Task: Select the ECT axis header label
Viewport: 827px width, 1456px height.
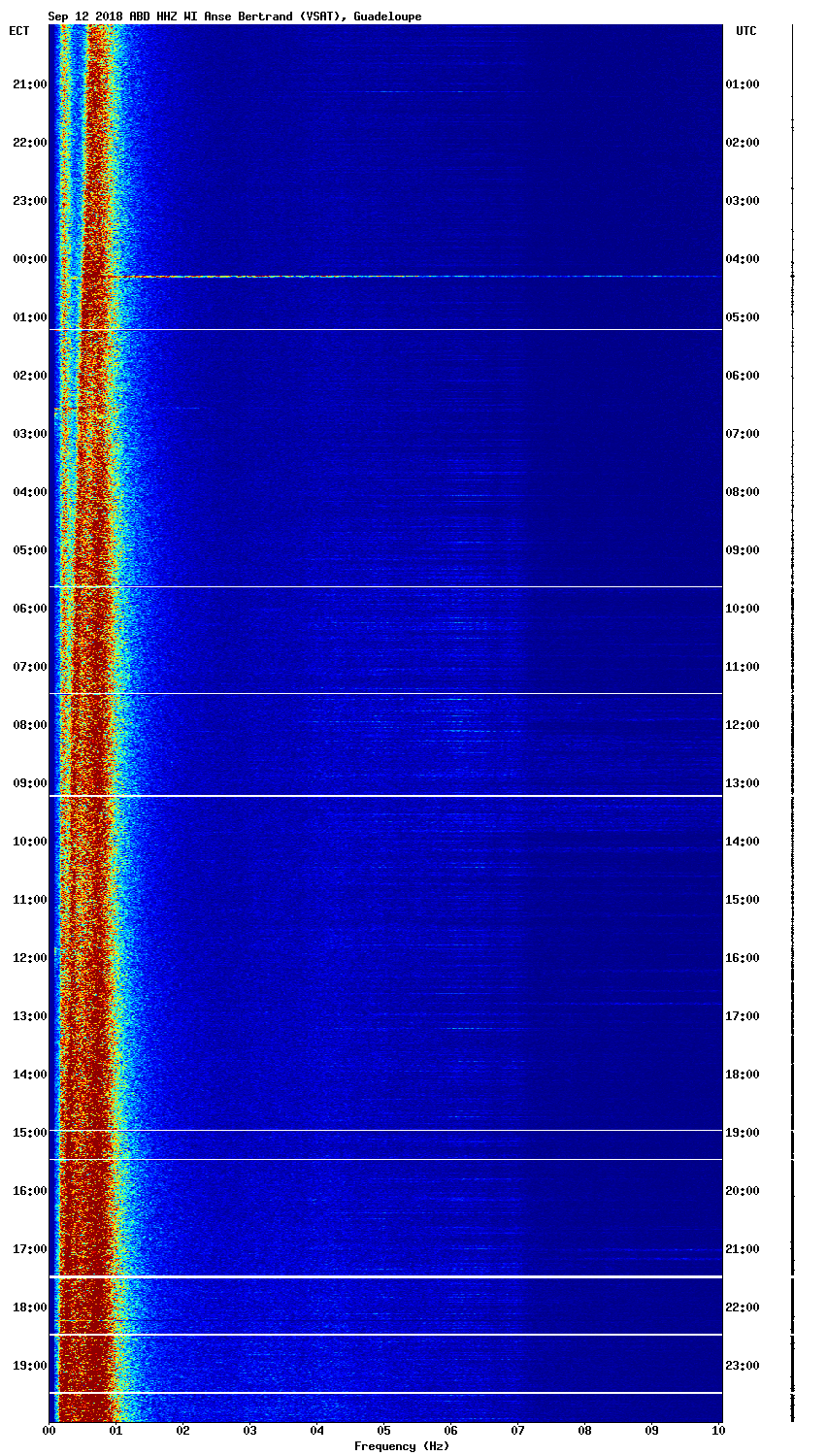Action: click(x=19, y=31)
